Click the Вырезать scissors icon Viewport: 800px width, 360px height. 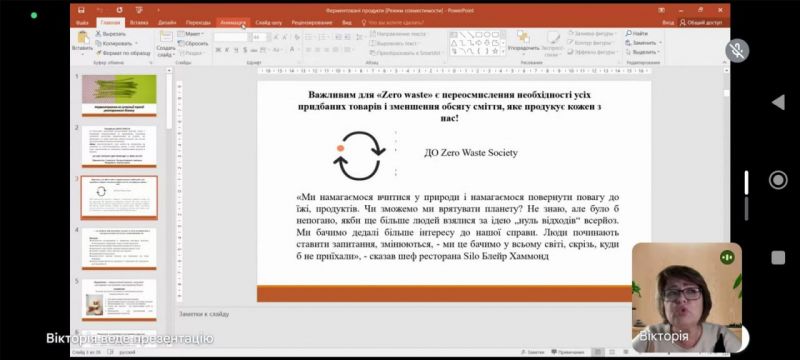98,34
